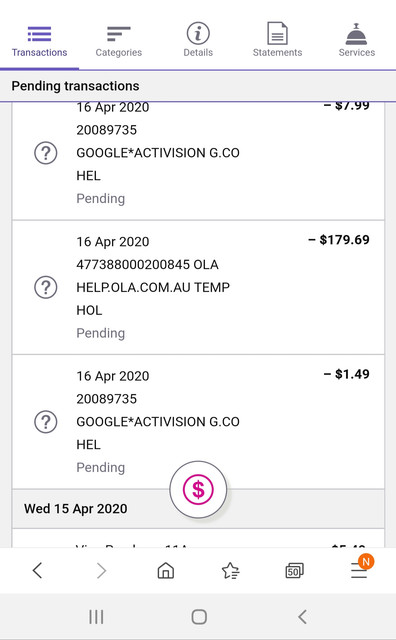Tap Android recent apps button
The width and height of the screenshot is (396, 640).
(96, 617)
